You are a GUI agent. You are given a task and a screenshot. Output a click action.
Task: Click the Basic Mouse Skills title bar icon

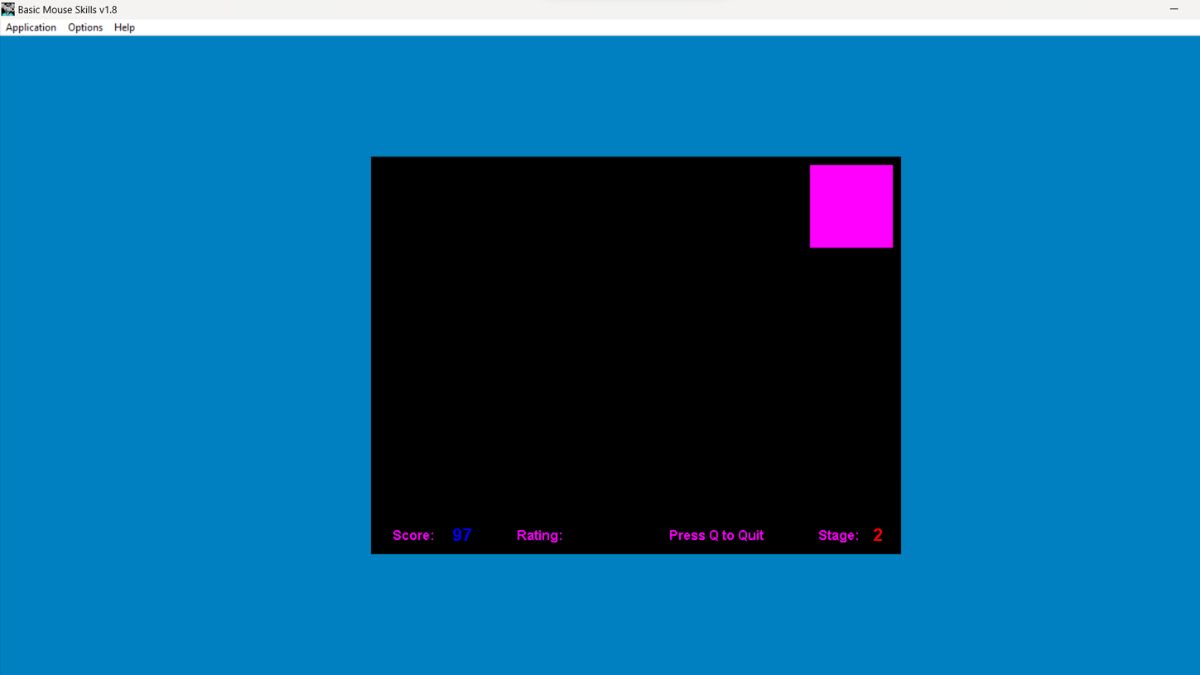[x=8, y=8]
